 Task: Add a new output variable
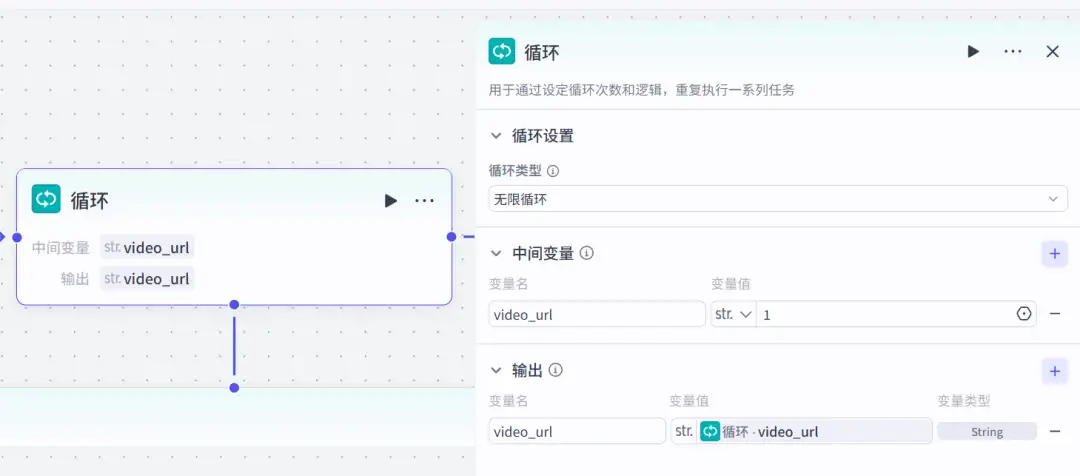point(1055,371)
